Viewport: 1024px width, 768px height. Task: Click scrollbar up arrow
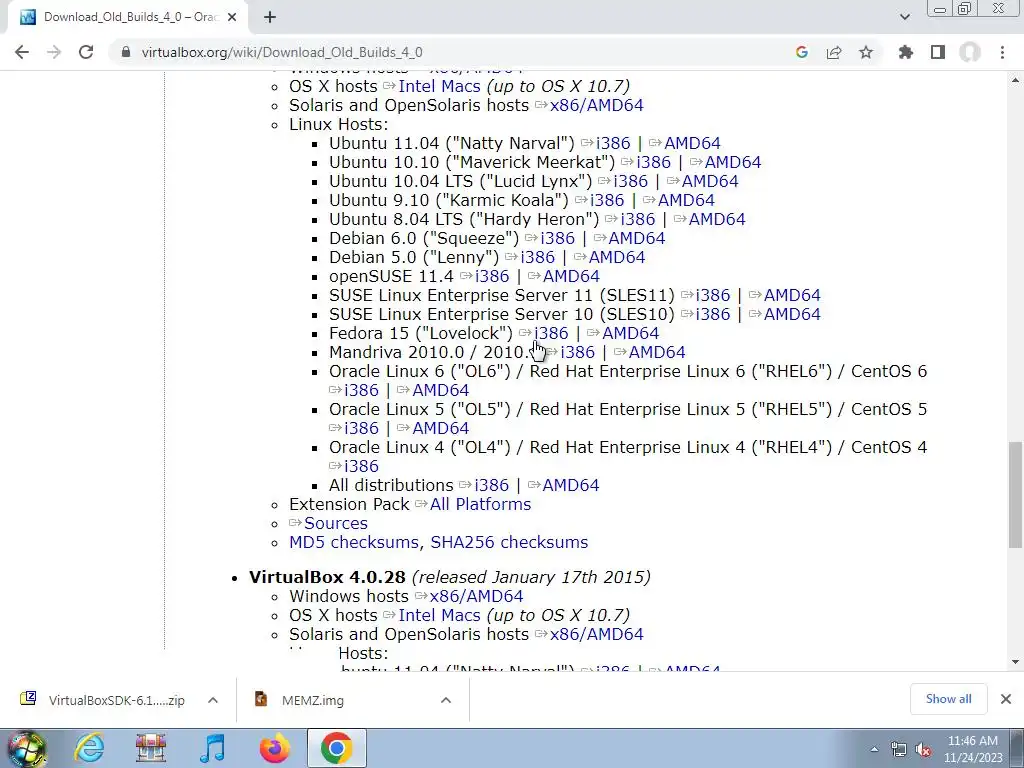[1015, 80]
